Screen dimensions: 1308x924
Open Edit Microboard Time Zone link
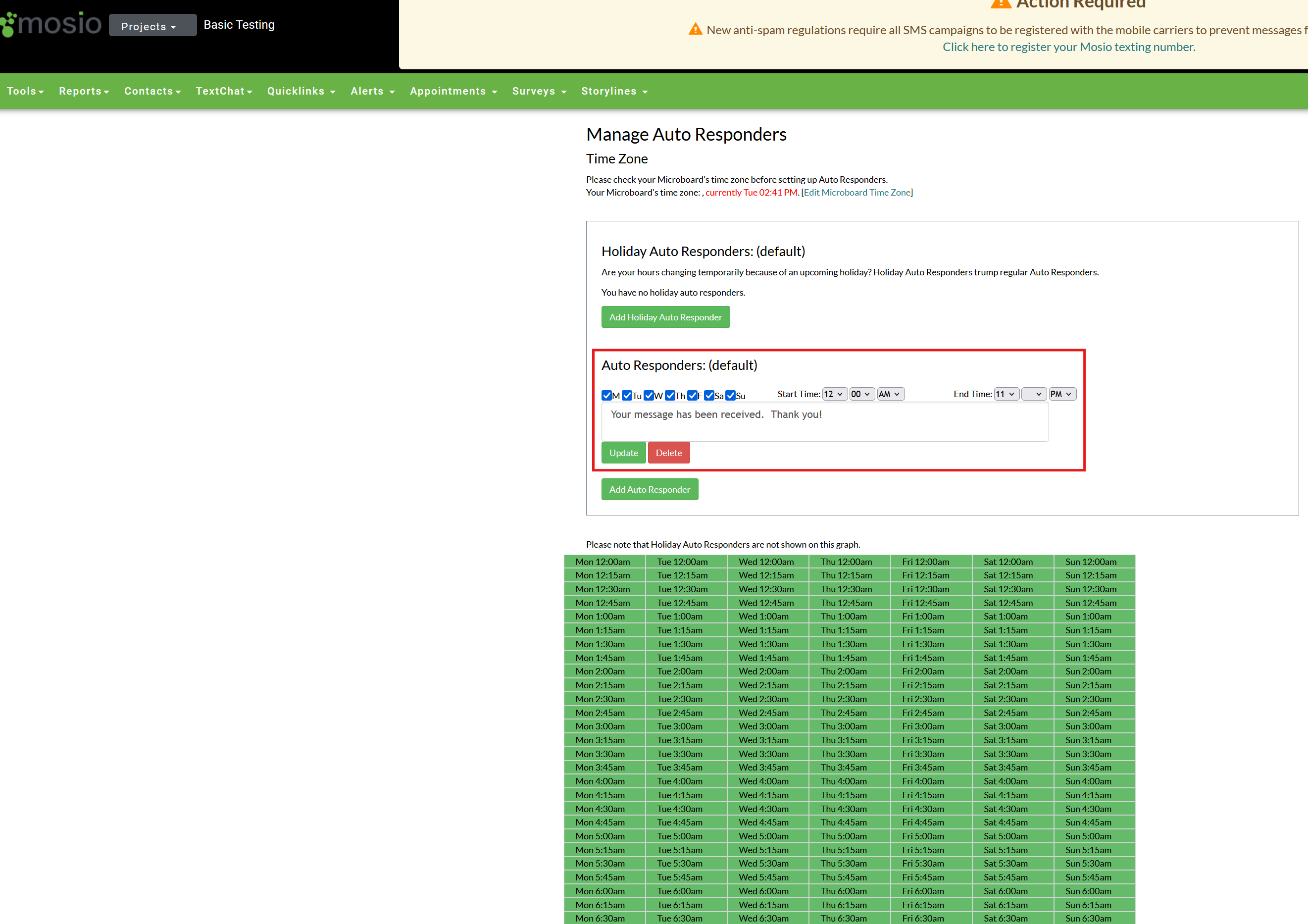(857, 193)
